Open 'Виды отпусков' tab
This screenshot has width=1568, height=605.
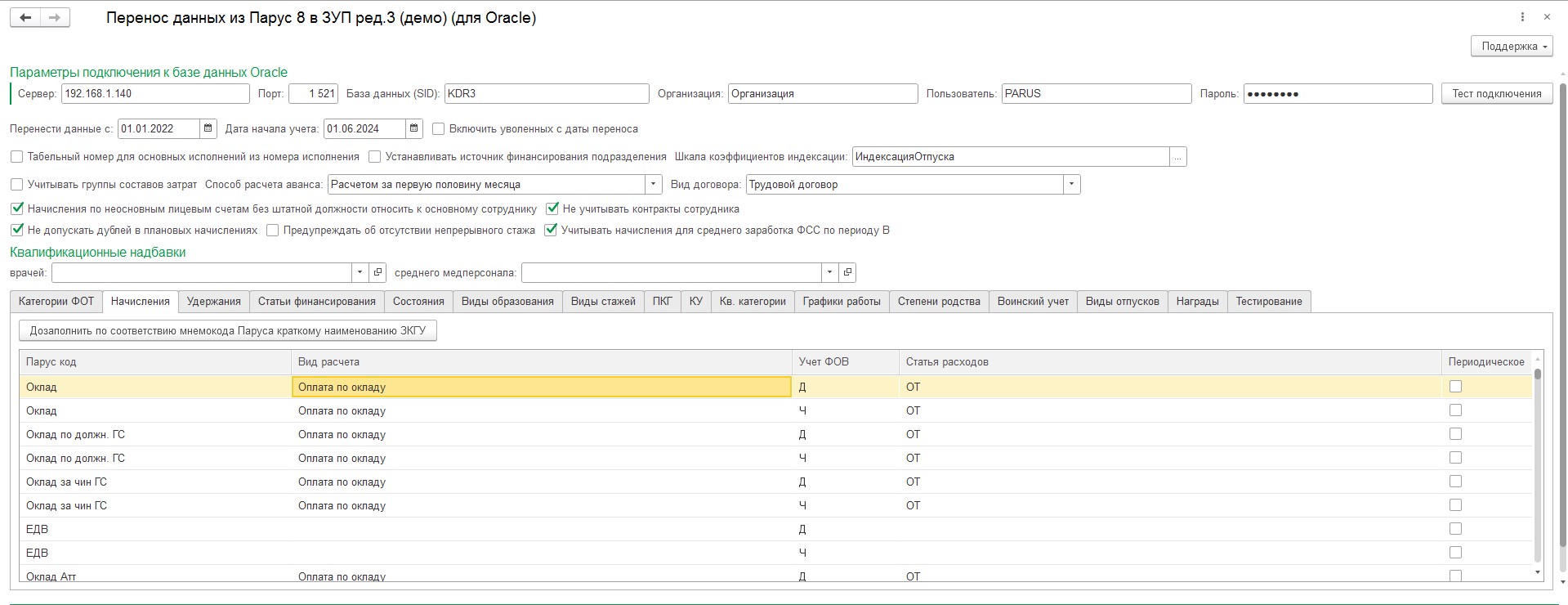click(1123, 302)
